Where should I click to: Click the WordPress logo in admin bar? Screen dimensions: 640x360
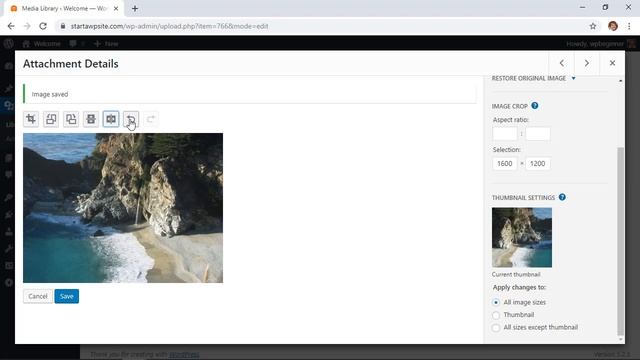coord(9,44)
